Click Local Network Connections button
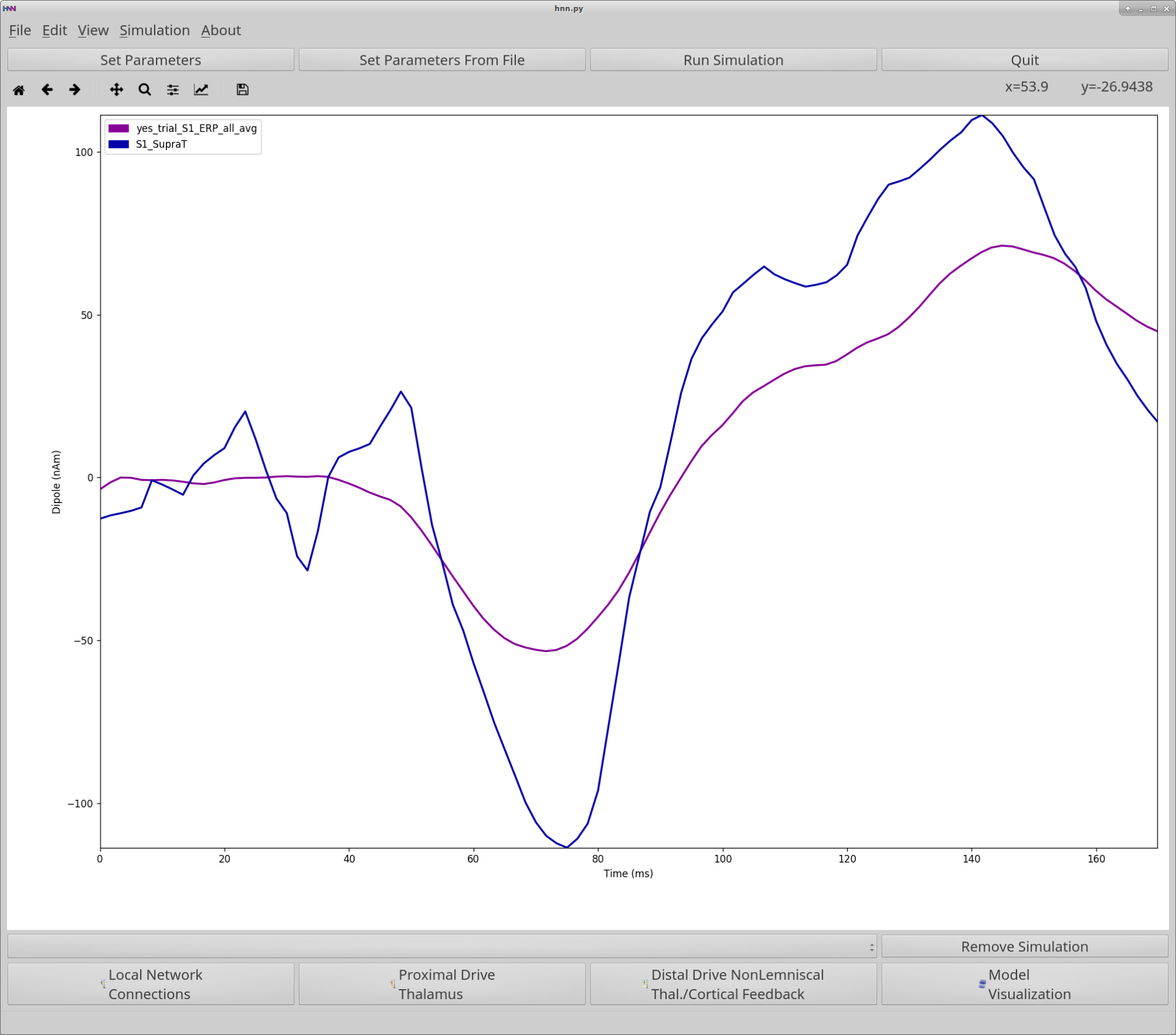Screen dimensions: 1176x1035 point(151,984)
